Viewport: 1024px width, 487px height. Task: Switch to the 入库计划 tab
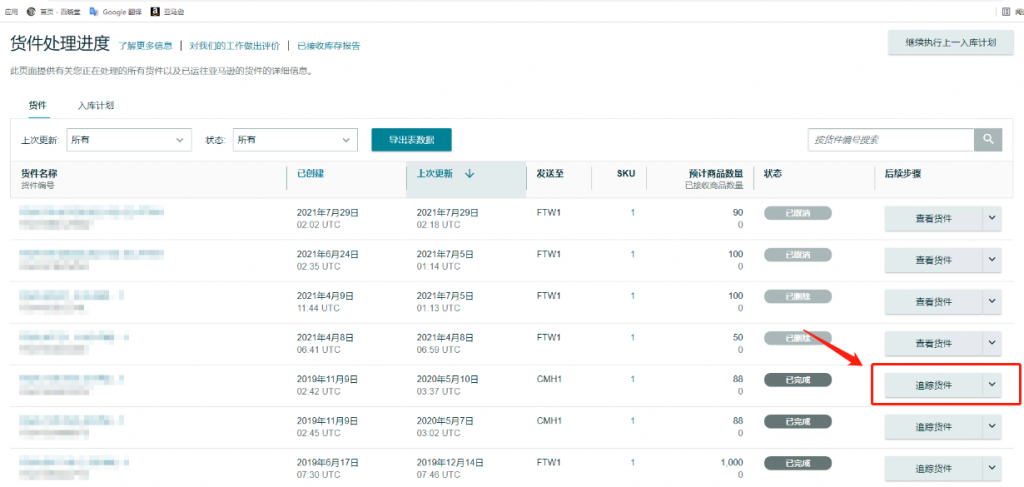point(95,104)
